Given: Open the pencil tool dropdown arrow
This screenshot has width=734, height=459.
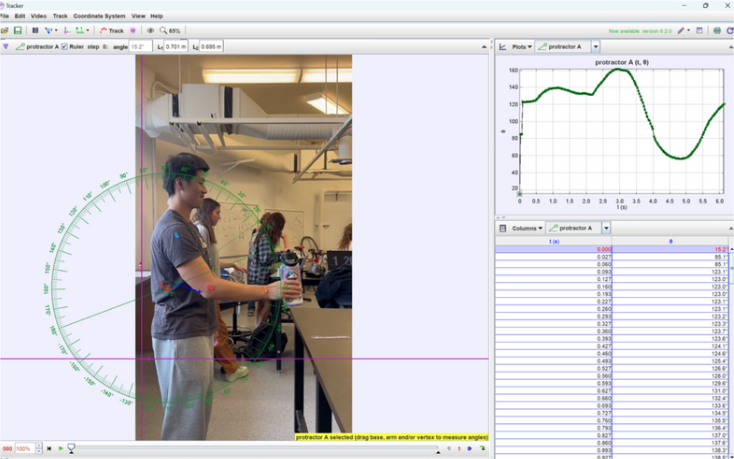Looking at the screenshot, I should point(688,30).
